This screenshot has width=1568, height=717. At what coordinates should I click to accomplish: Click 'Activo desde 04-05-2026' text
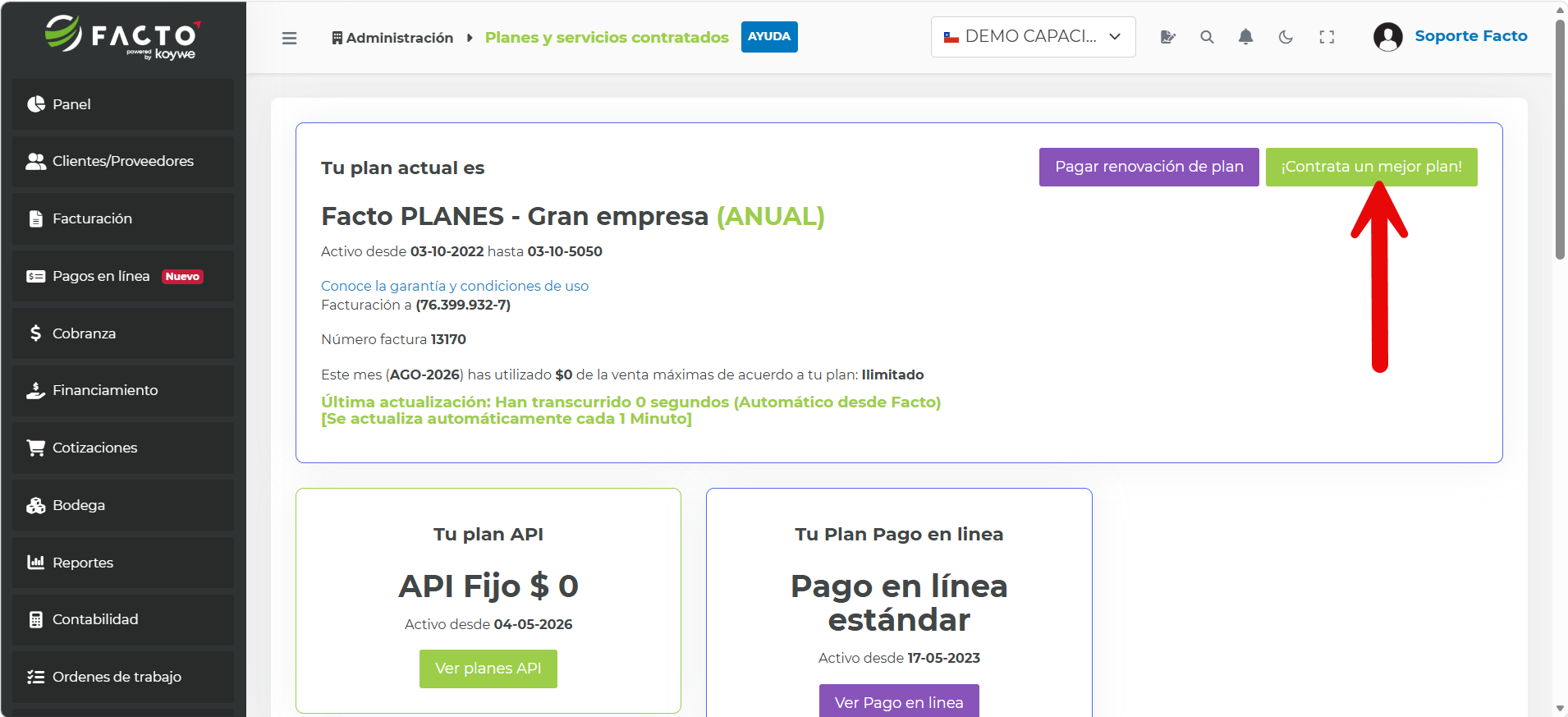(x=488, y=624)
